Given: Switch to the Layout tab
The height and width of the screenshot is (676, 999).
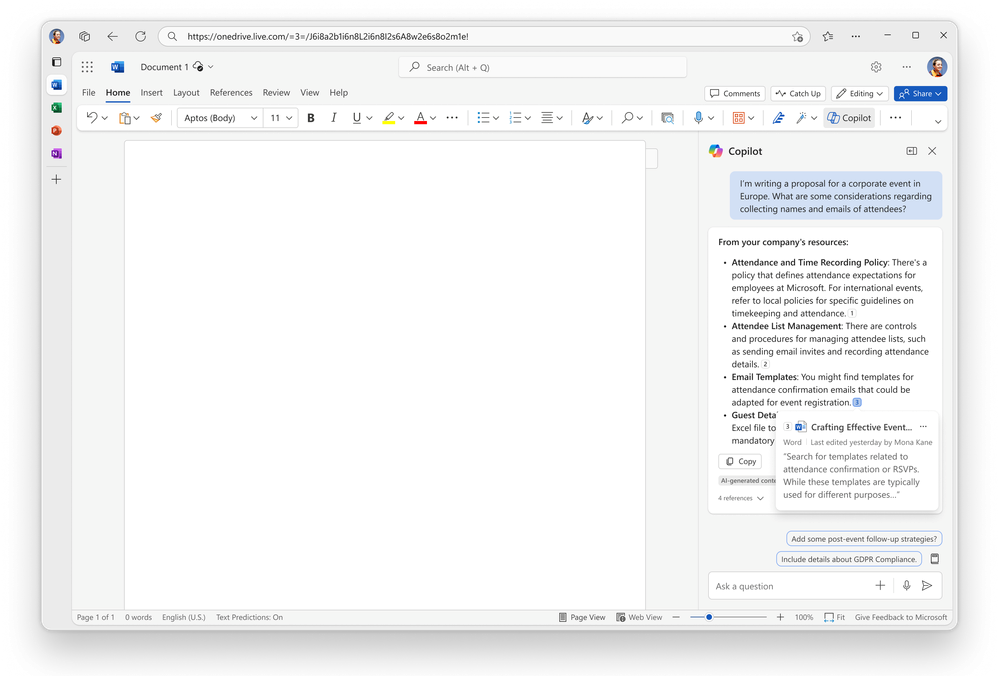Looking at the screenshot, I should point(186,92).
